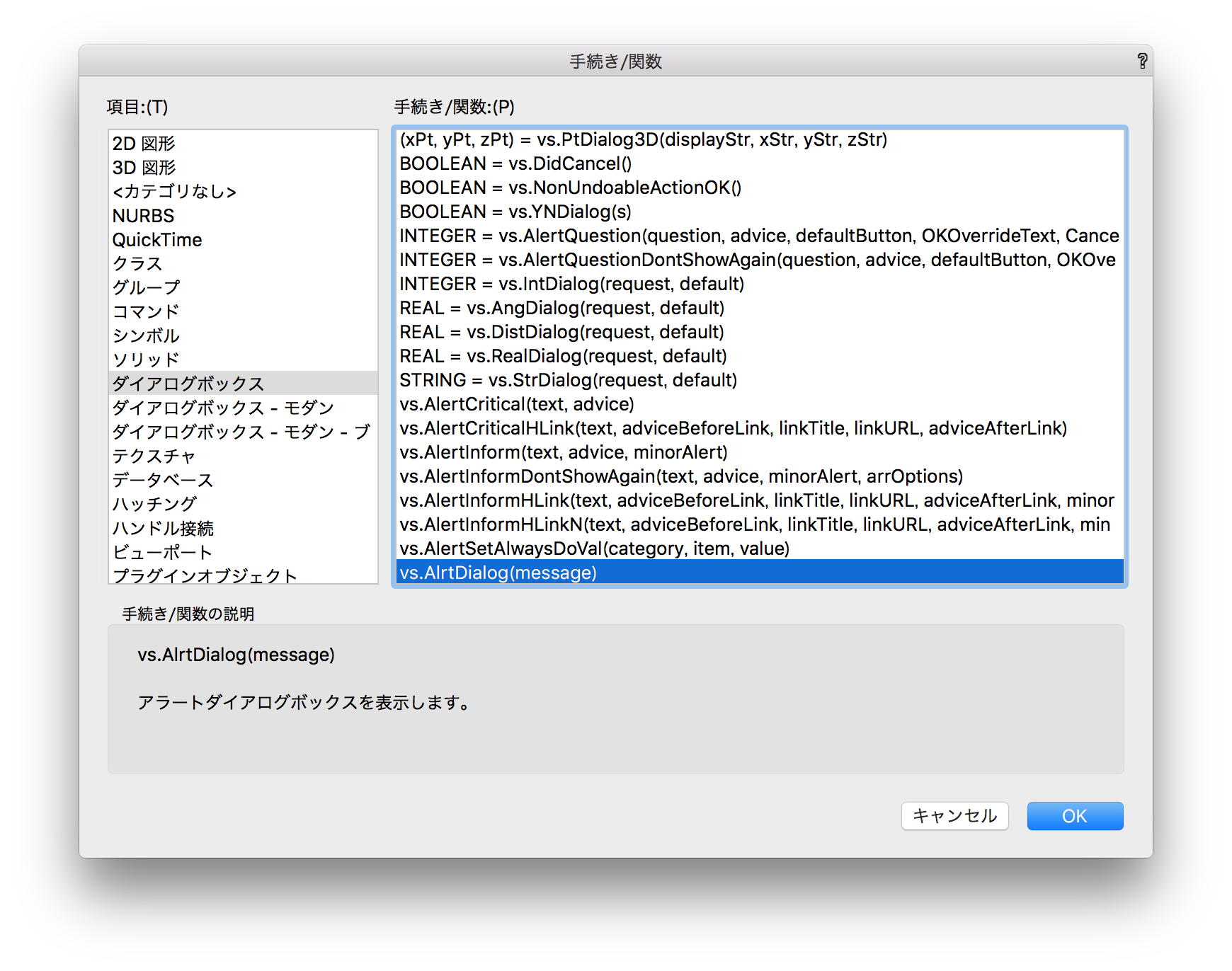
Task: Pick the ビューポート category
Action: tap(243, 553)
